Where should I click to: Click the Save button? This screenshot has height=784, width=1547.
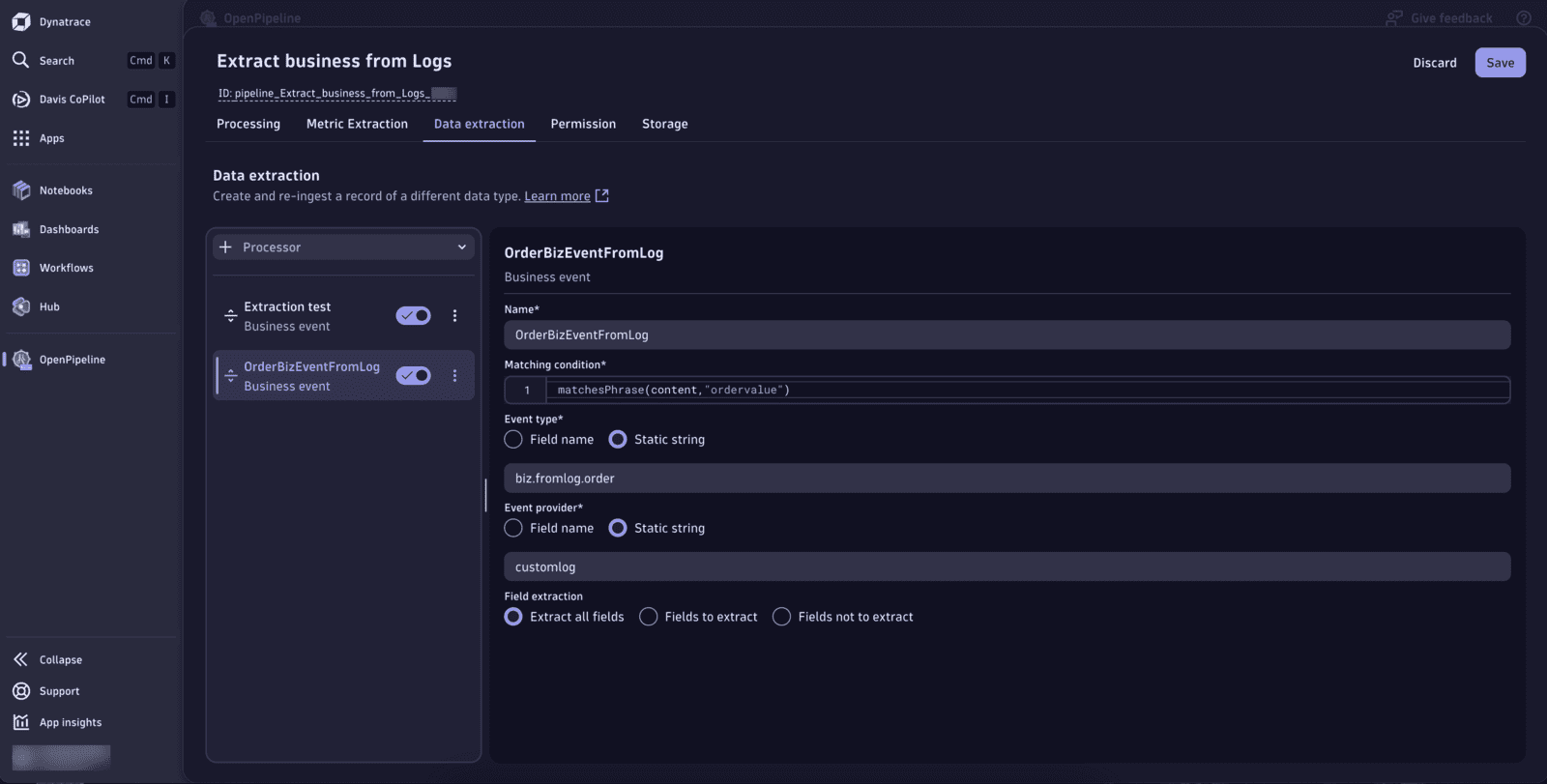click(x=1501, y=63)
